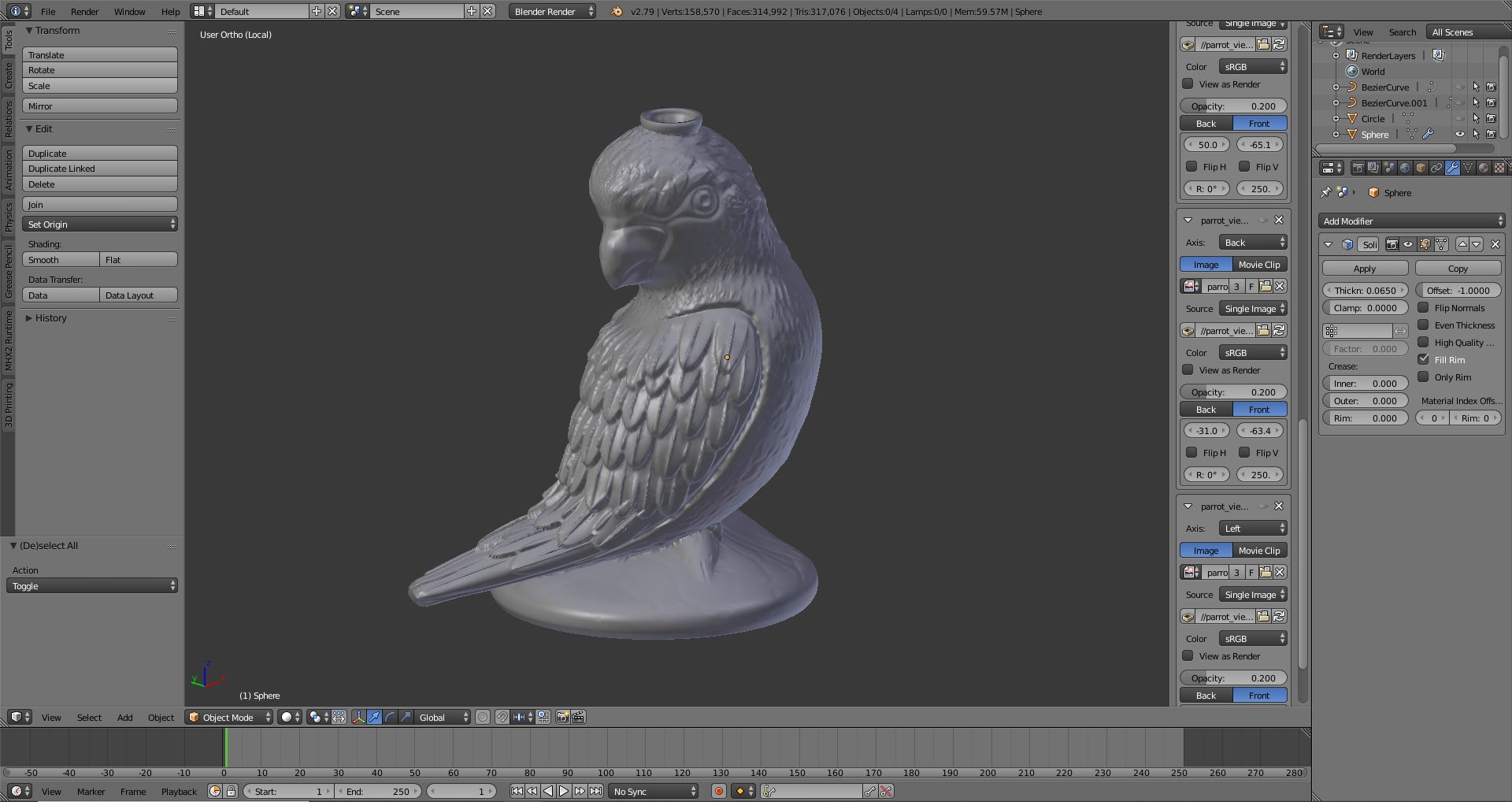
Task: Uncheck Fill Rim checkbox
Action: tap(1423, 359)
